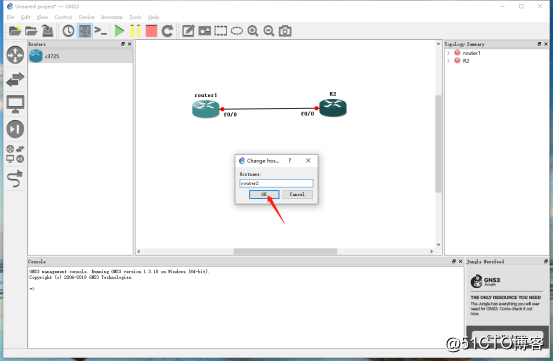Close the Change hostname dialog
The image size is (554, 362).
308,161
